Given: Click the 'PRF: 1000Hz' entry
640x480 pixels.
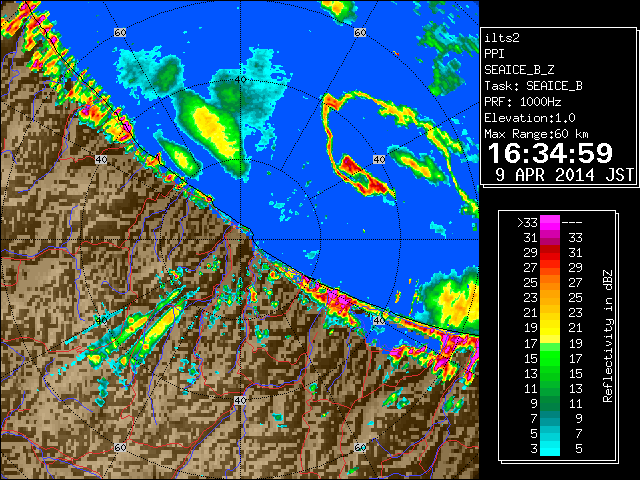Looking at the screenshot, I should (x=523, y=102).
